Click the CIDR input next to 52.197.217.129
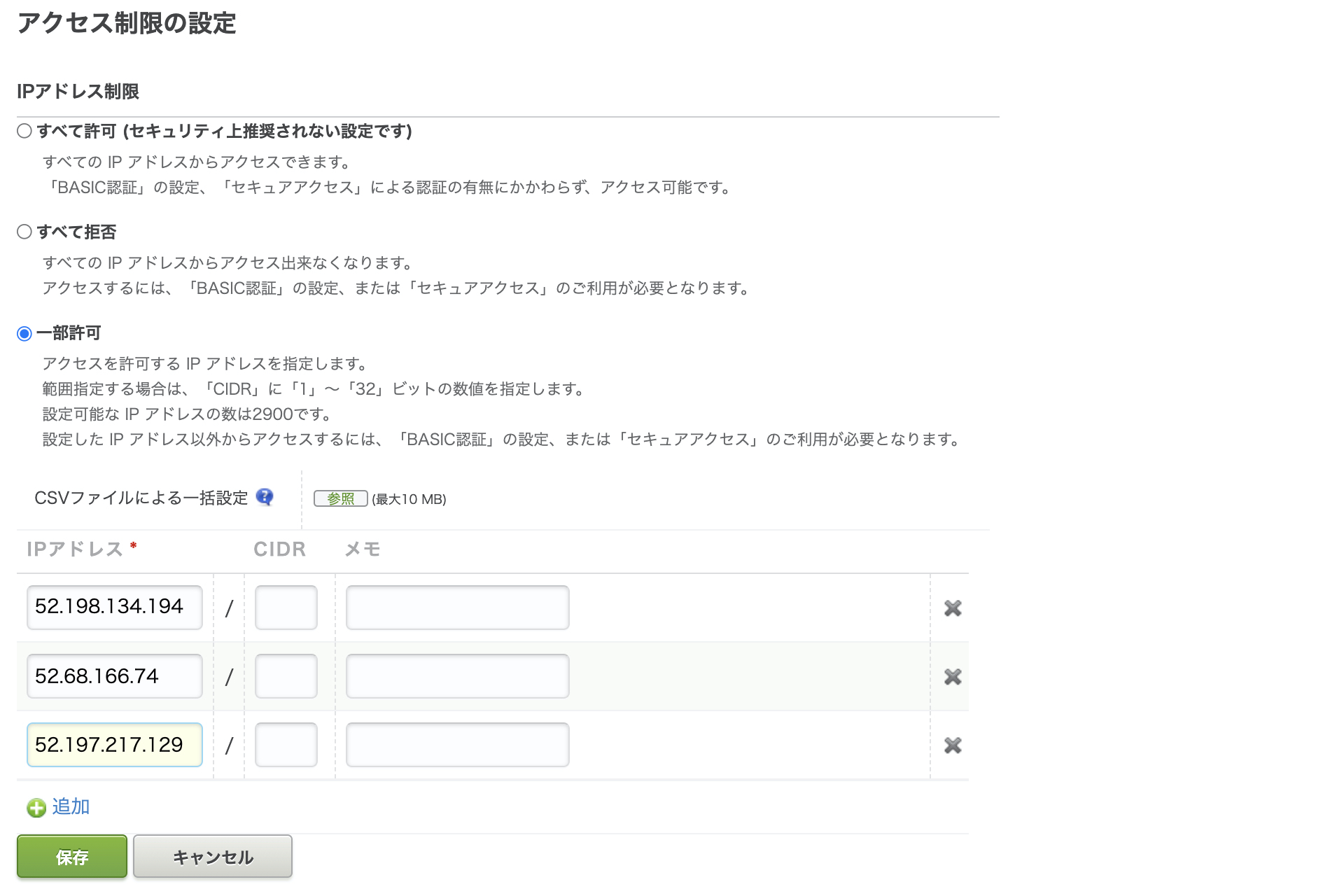 point(286,744)
